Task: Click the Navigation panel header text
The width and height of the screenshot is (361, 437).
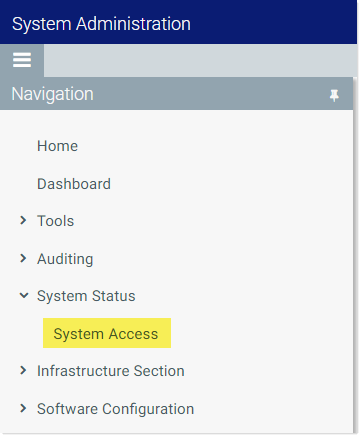Action: (x=52, y=94)
